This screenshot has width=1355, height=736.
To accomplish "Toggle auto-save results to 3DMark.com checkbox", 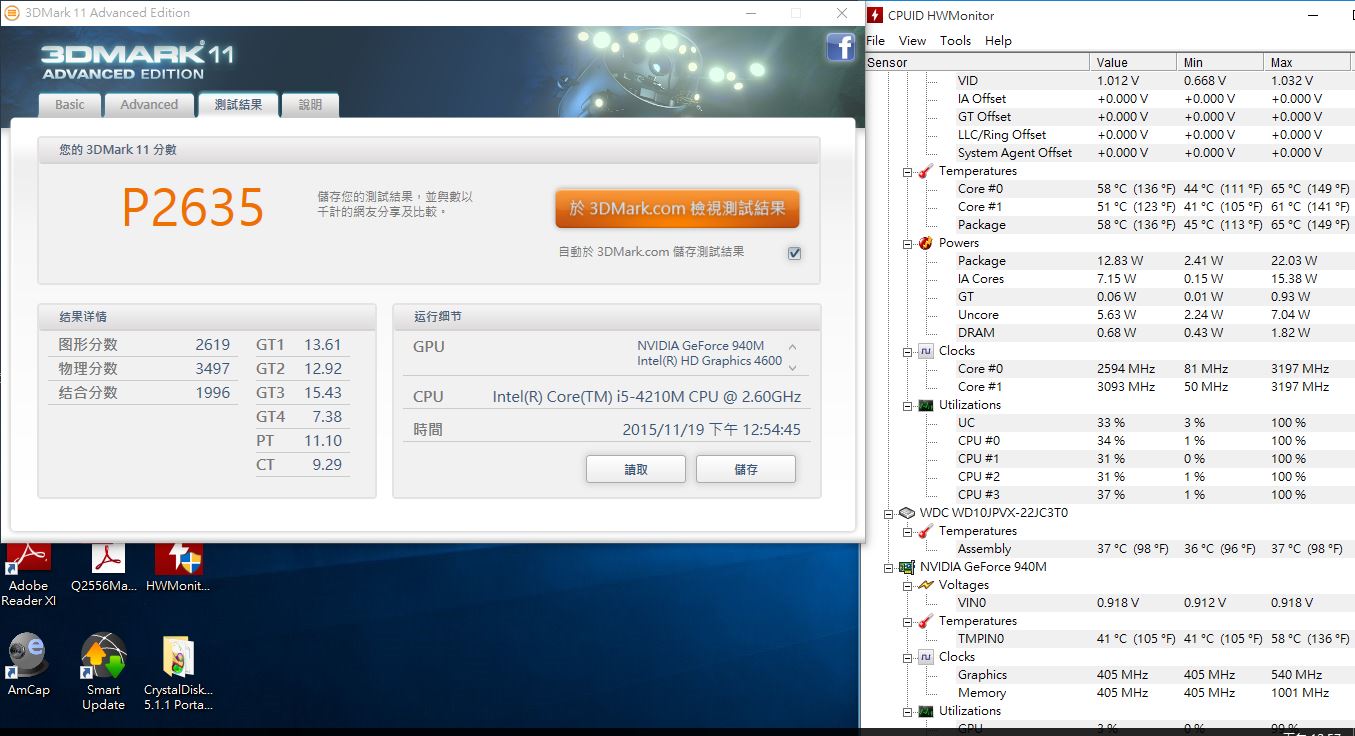I will (x=794, y=253).
